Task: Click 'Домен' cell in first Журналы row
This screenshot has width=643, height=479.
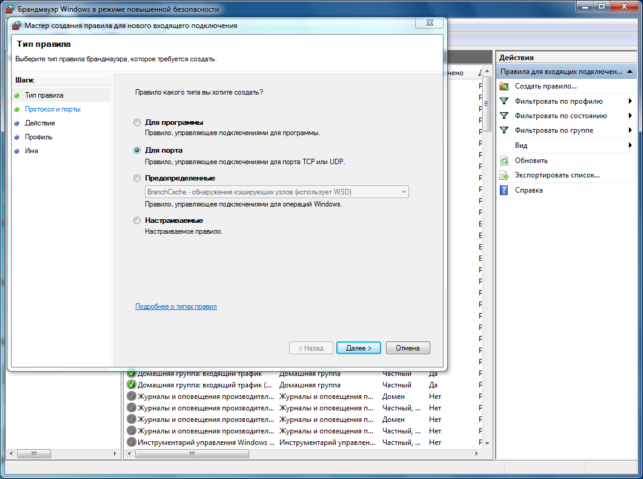Action: [393, 396]
